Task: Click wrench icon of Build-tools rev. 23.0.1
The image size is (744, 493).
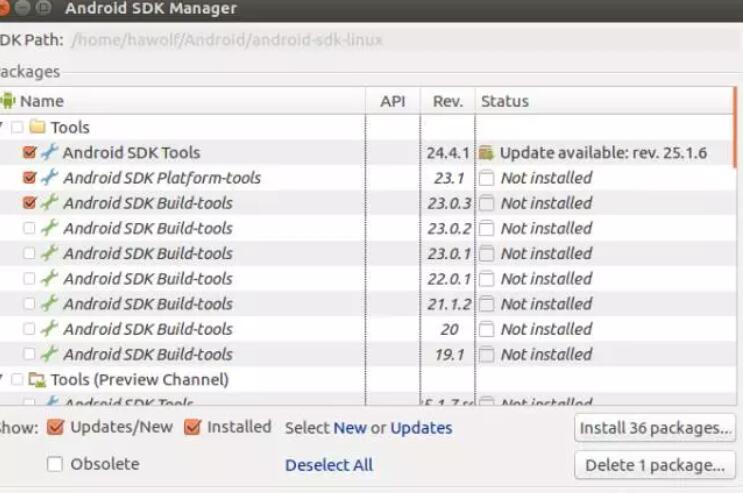Action: pos(49,252)
